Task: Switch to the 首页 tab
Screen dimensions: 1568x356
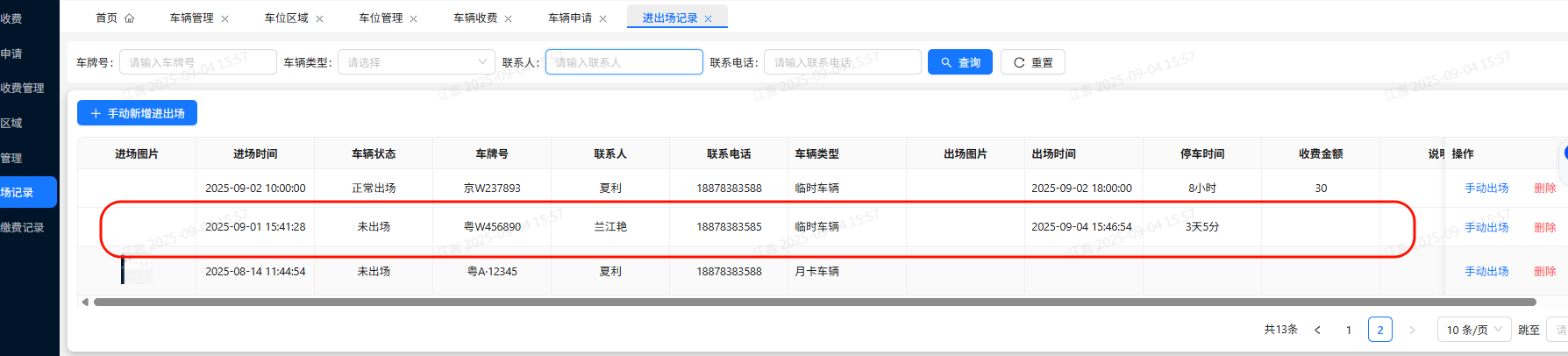Action: tap(114, 18)
